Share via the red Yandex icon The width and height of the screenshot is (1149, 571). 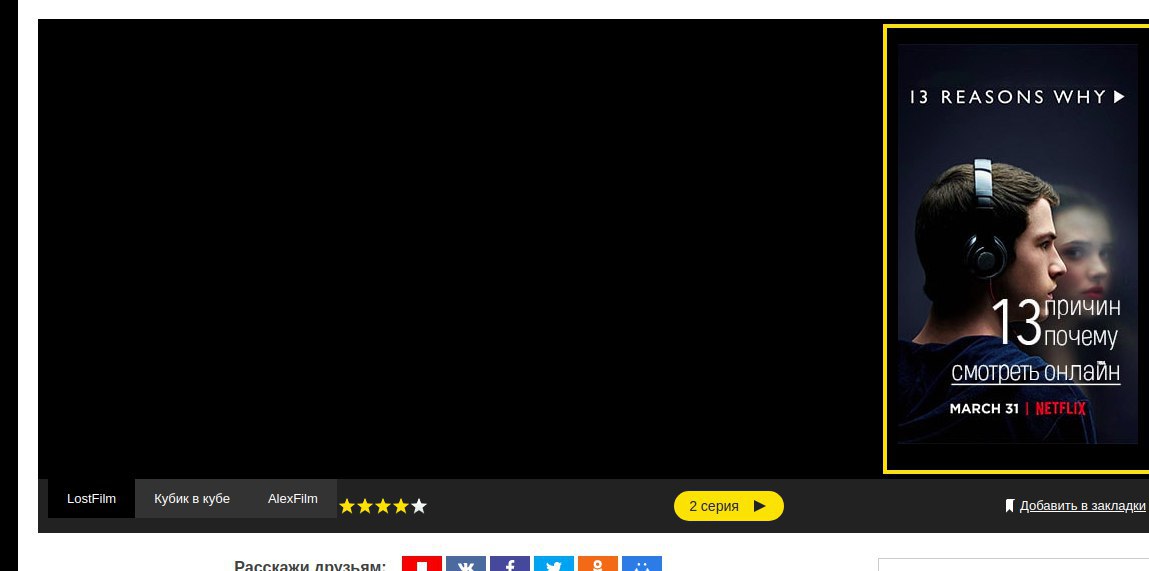(x=422, y=564)
